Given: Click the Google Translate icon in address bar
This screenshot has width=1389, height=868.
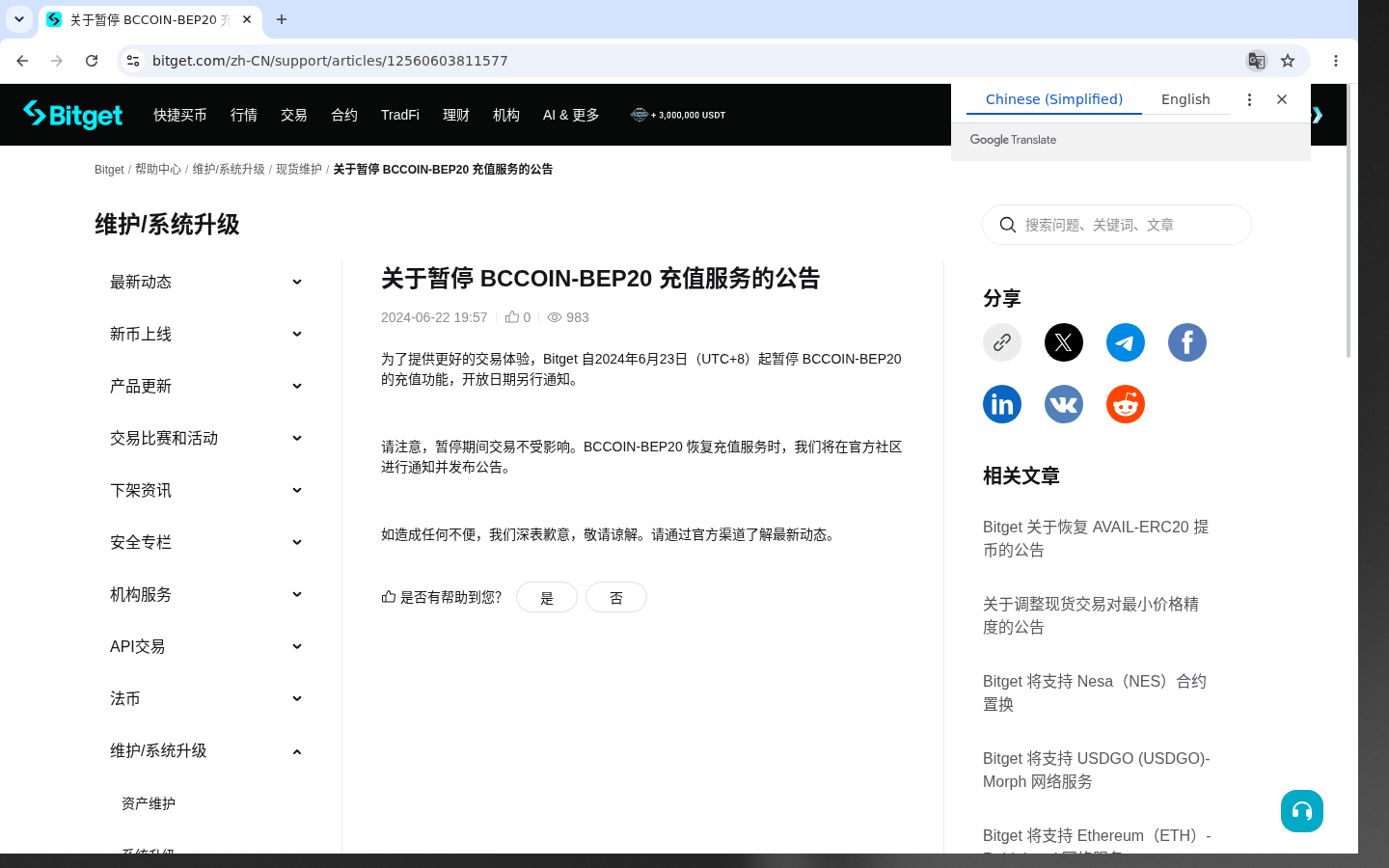Looking at the screenshot, I should (1256, 61).
